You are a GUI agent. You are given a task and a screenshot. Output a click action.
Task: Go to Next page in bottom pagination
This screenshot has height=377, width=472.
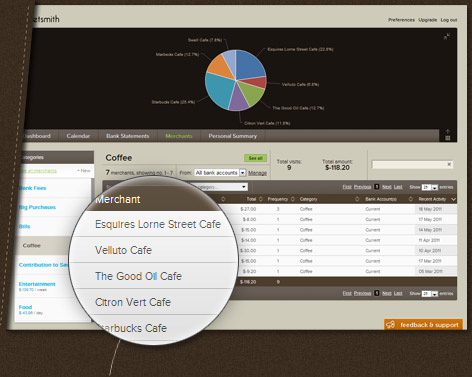point(387,293)
